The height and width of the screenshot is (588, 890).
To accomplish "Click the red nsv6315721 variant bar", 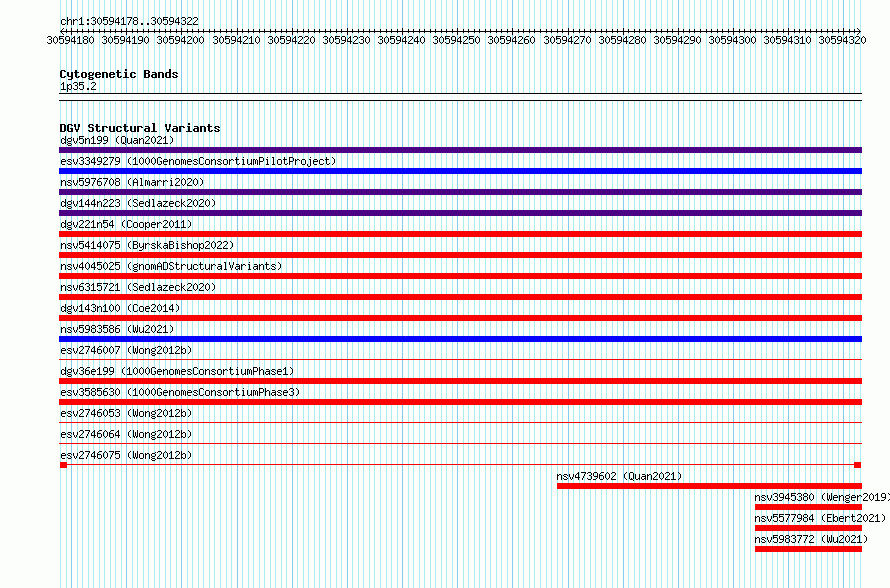I will point(460,297).
